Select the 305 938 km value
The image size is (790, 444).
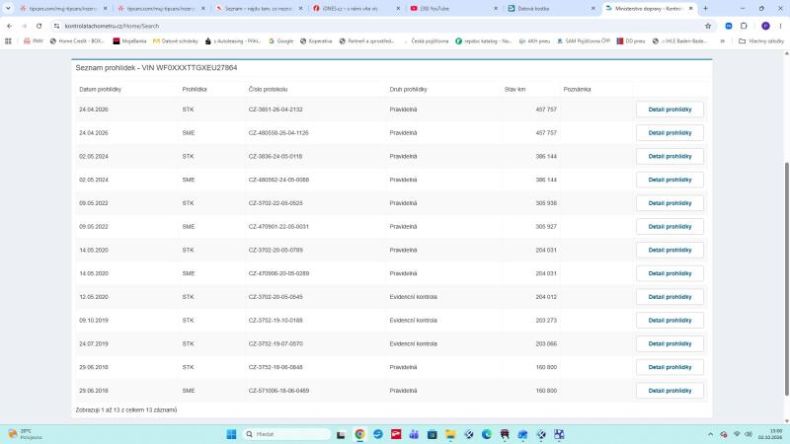point(546,203)
